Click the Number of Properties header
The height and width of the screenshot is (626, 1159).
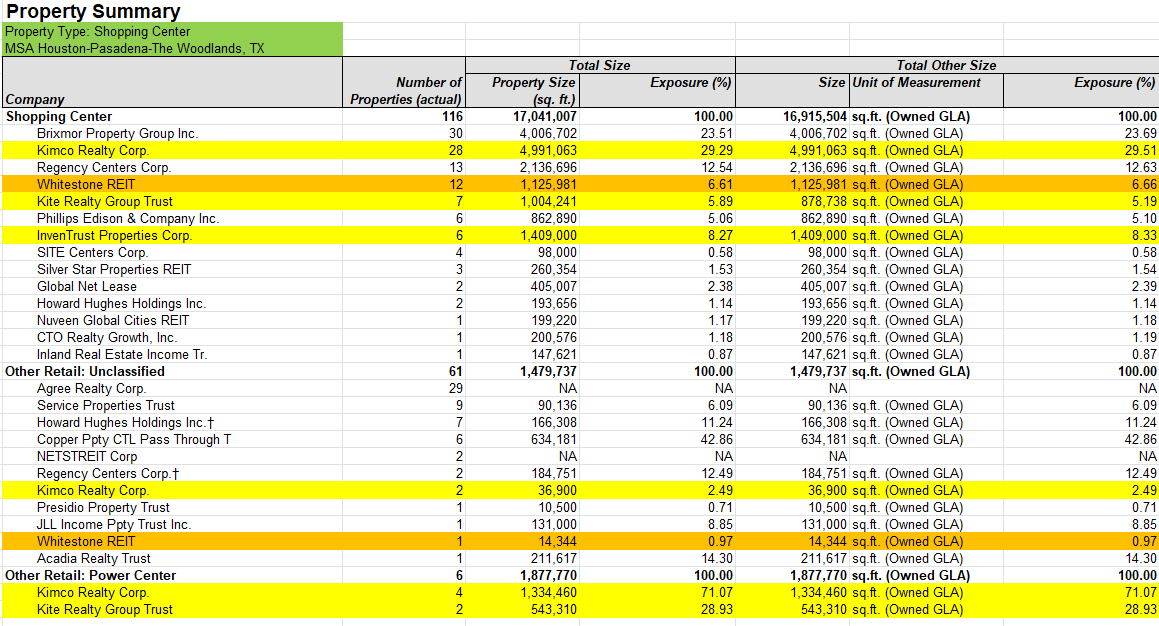point(406,90)
